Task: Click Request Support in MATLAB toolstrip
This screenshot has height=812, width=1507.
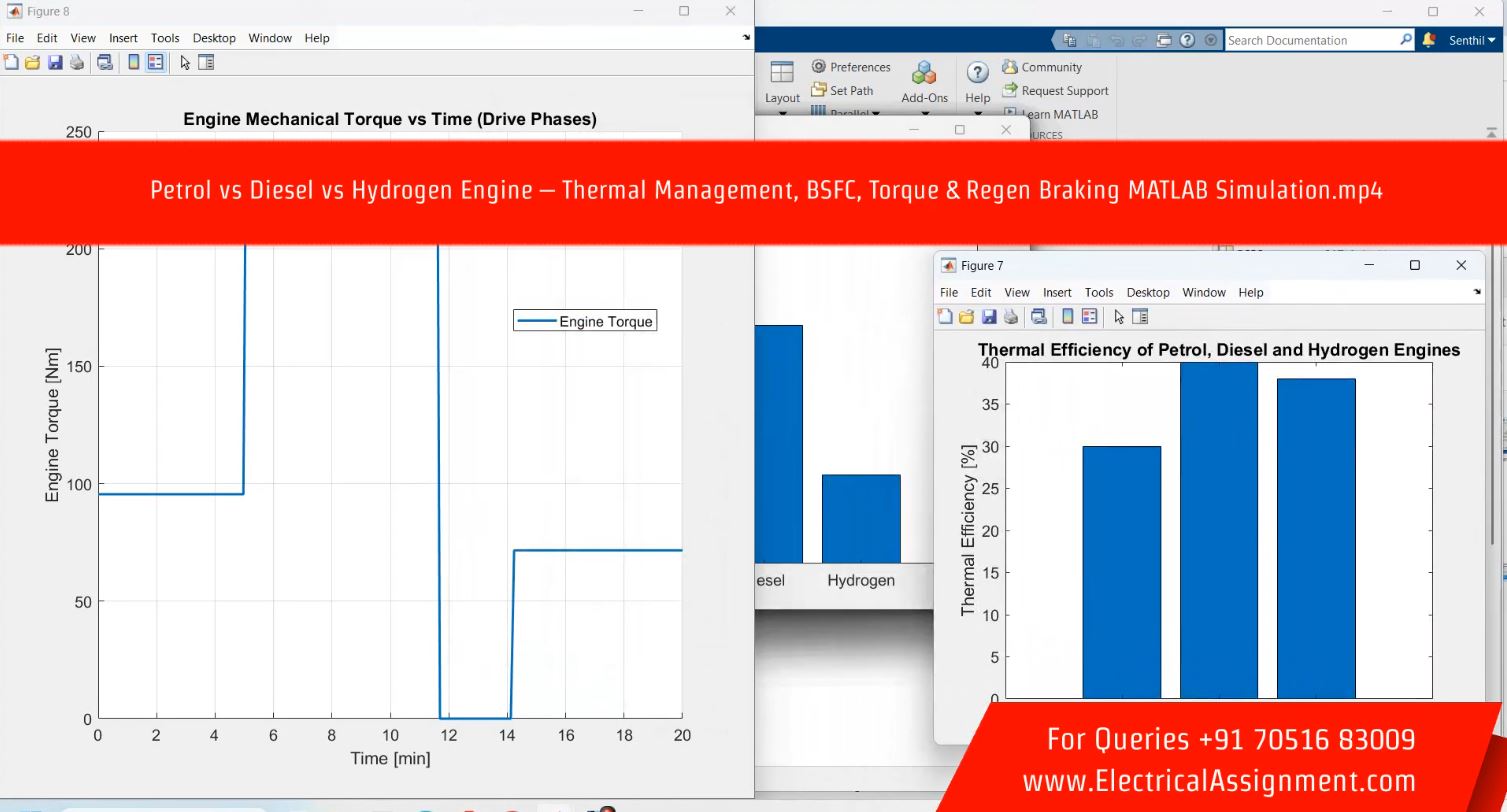Action: (1055, 90)
